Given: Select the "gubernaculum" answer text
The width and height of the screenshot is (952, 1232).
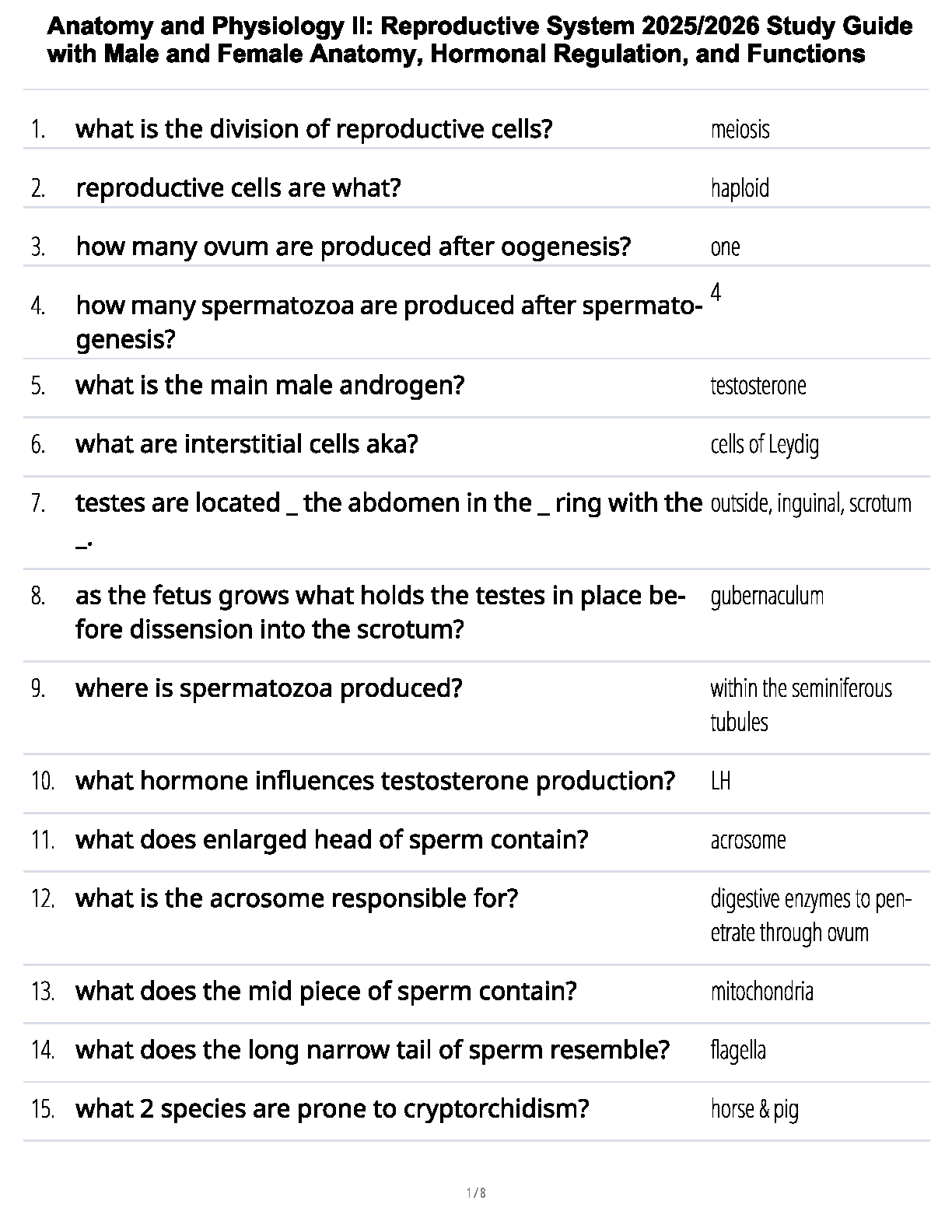Looking at the screenshot, I should 767,597.
